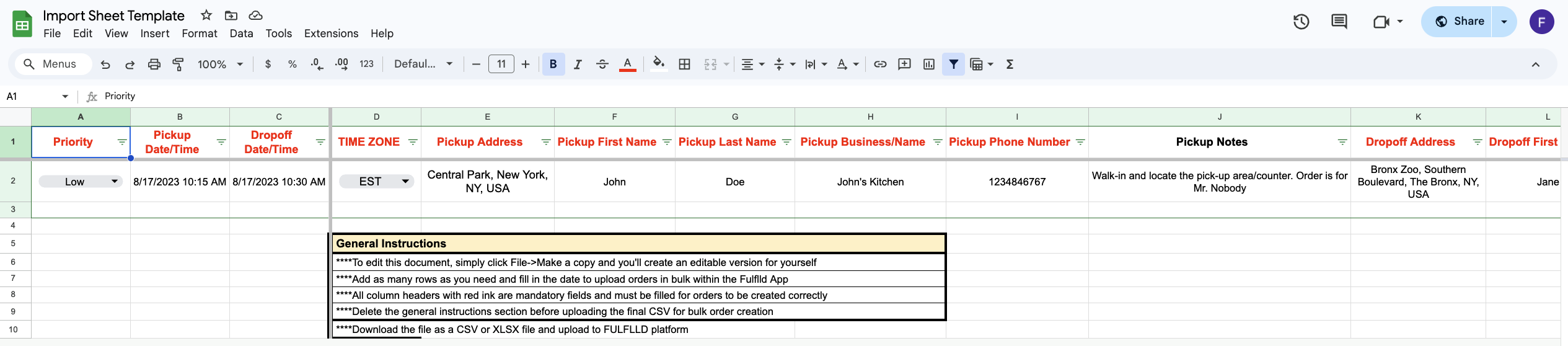Click the functions sigma icon

pos(1010,64)
